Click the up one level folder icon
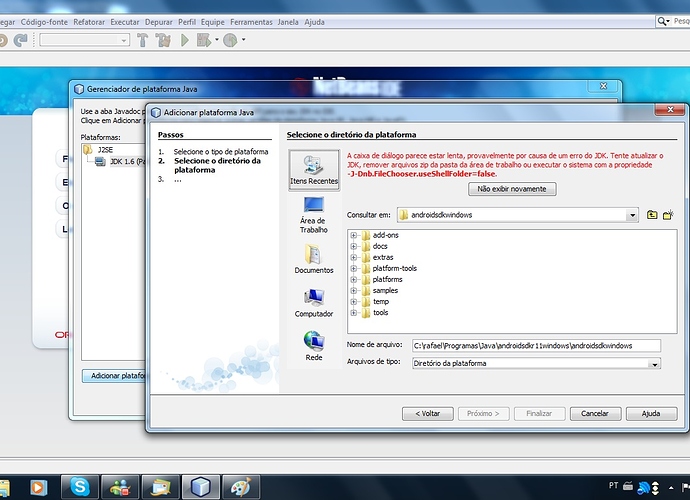690x500 pixels. click(x=652, y=215)
